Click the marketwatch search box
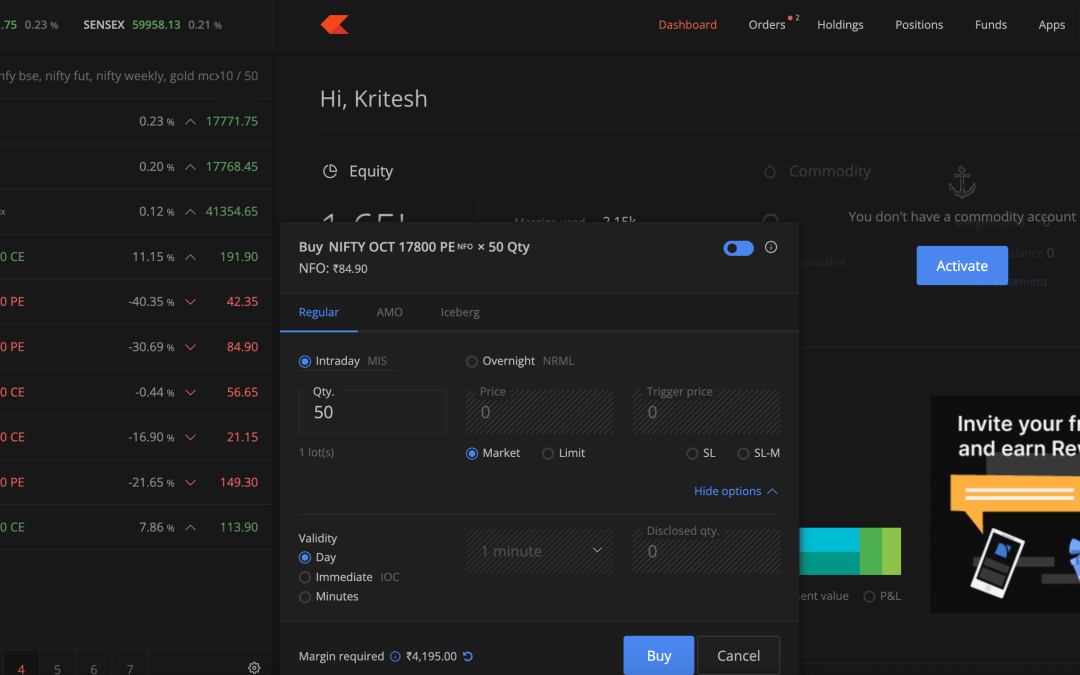 107,76
